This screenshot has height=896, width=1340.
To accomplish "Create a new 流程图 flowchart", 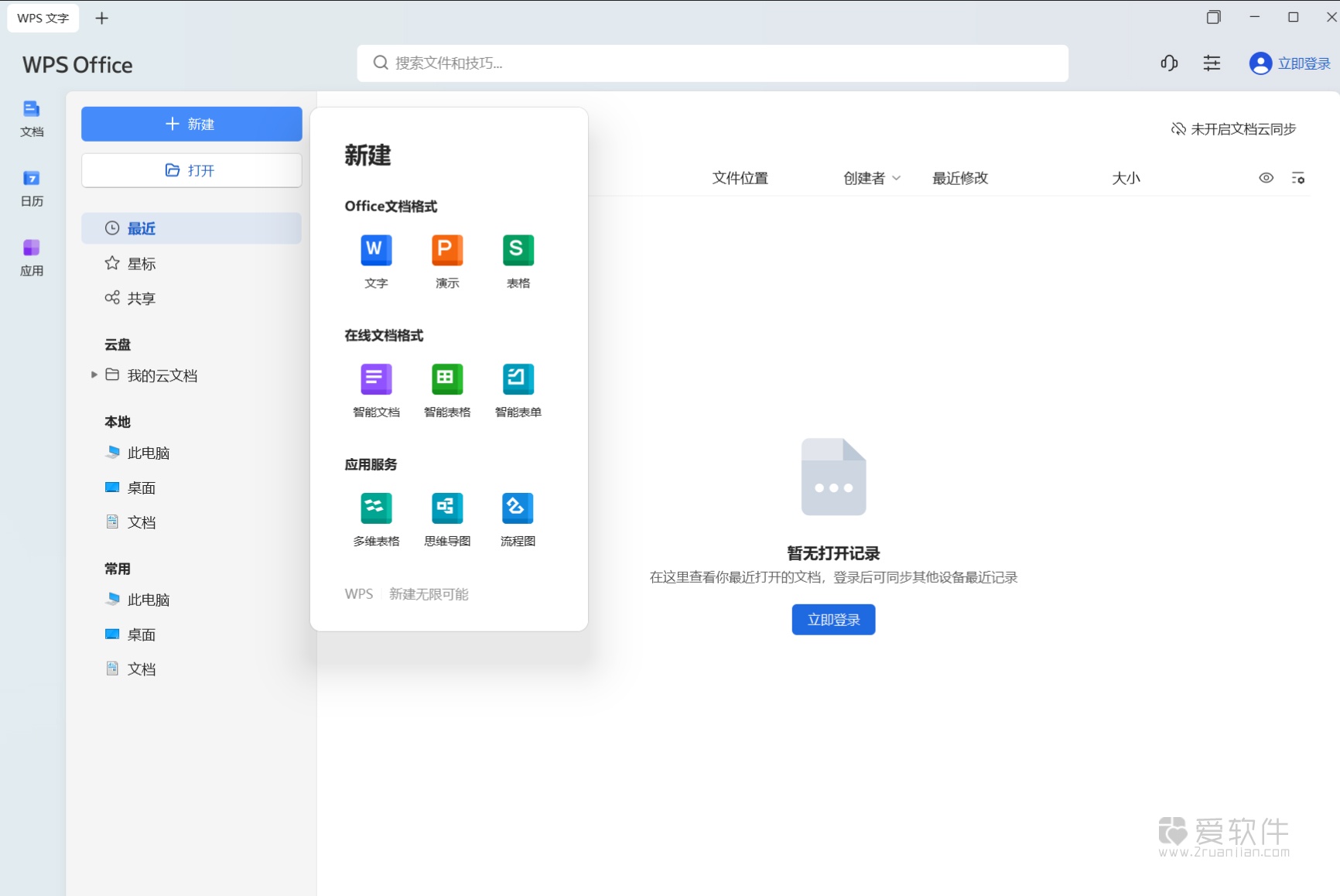I will point(518,518).
